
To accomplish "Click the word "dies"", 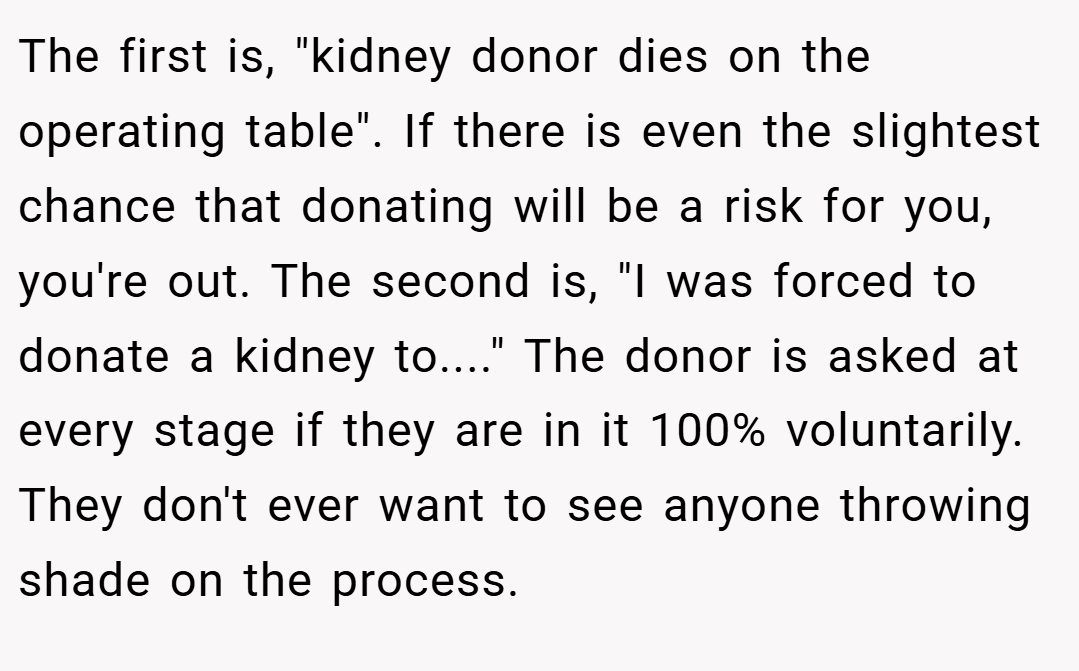I will coord(663,56).
